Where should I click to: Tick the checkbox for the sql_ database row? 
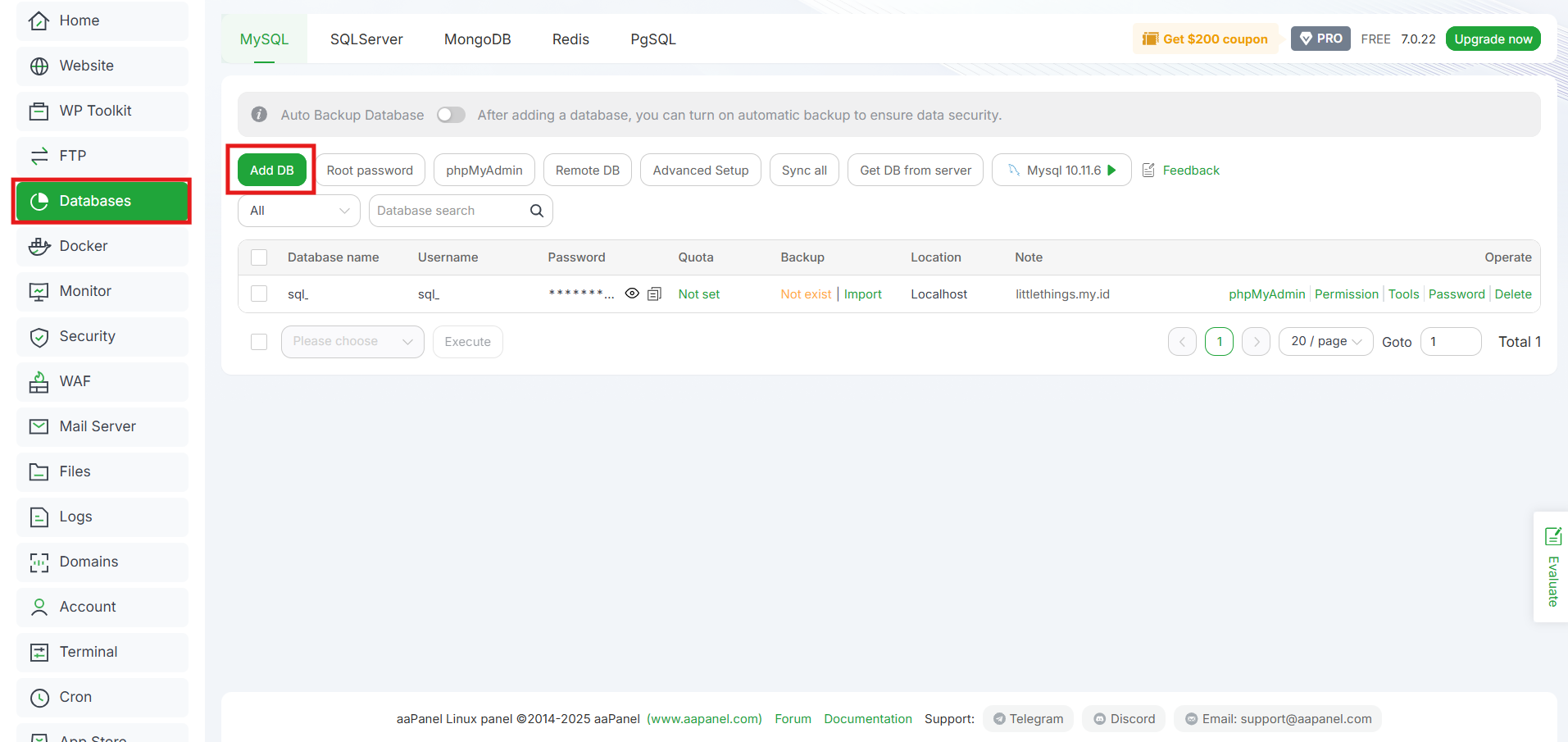[x=259, y=294]
